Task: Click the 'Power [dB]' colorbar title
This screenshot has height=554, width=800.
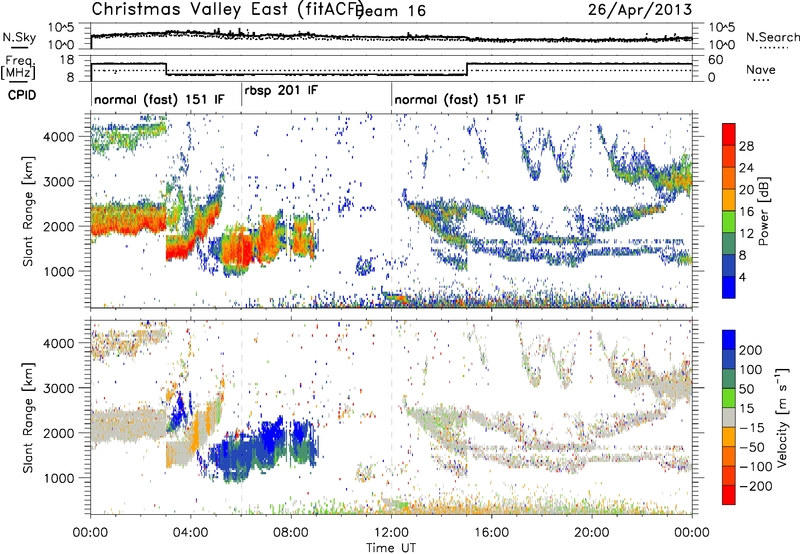Action: coord(764,211)
